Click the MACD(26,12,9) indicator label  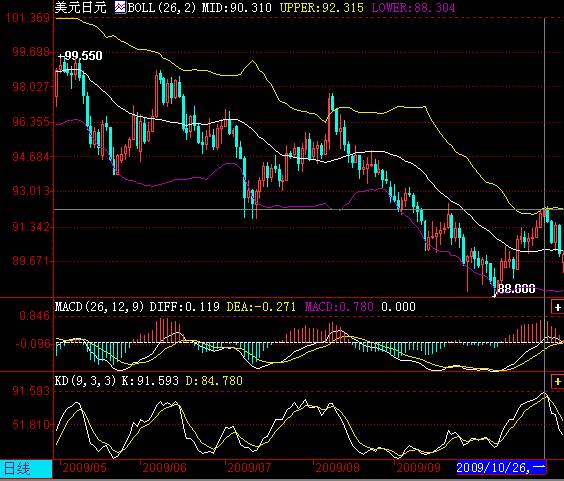(x=99, y=307)
